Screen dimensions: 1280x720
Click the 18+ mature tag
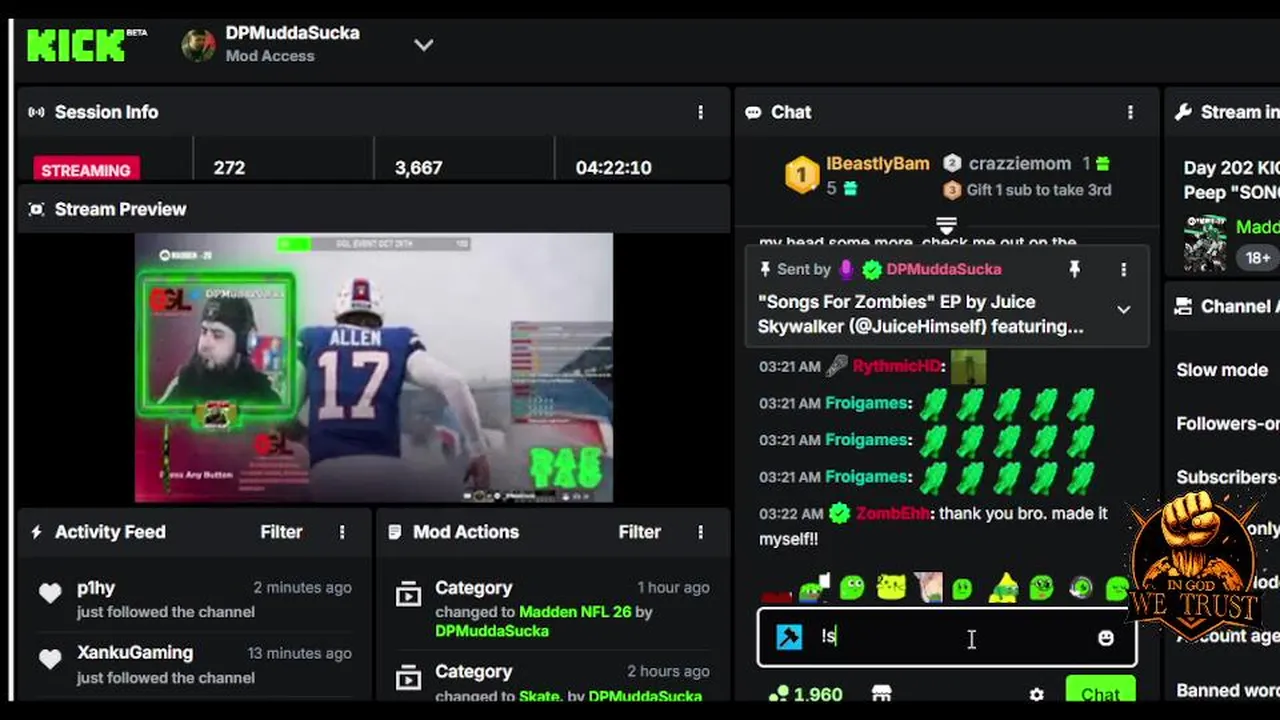pos(1258,258)
